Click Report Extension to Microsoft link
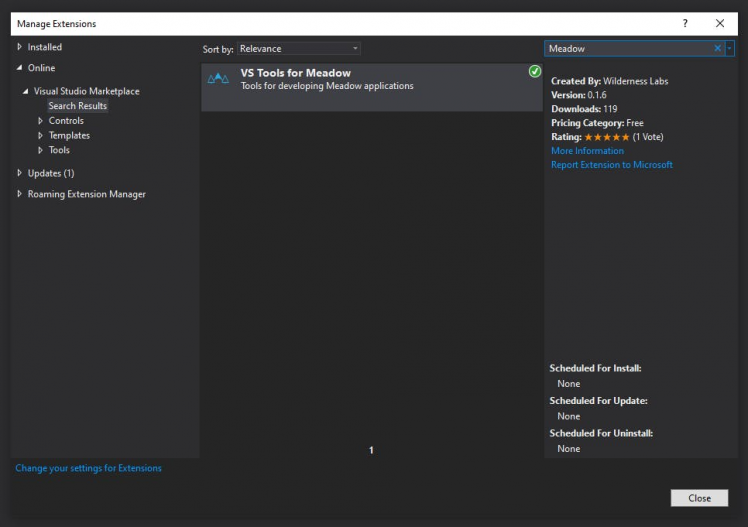Viewport: 748px width, 527px height. (611, 165)
